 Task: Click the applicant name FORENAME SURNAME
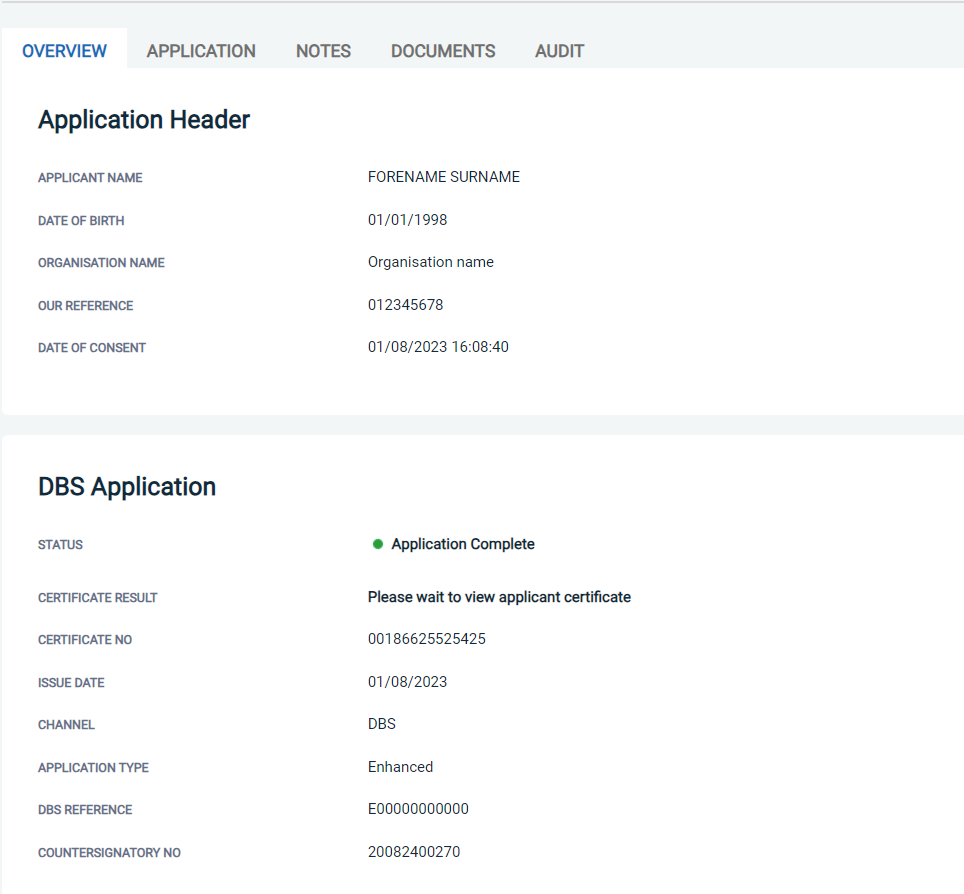(444, 177)
